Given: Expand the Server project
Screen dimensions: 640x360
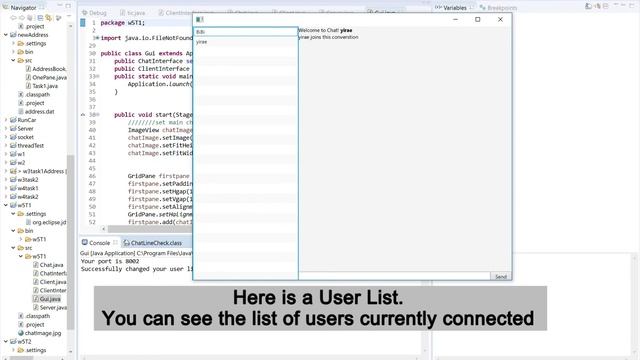Looking at the screenshot, I should point(6,129).
